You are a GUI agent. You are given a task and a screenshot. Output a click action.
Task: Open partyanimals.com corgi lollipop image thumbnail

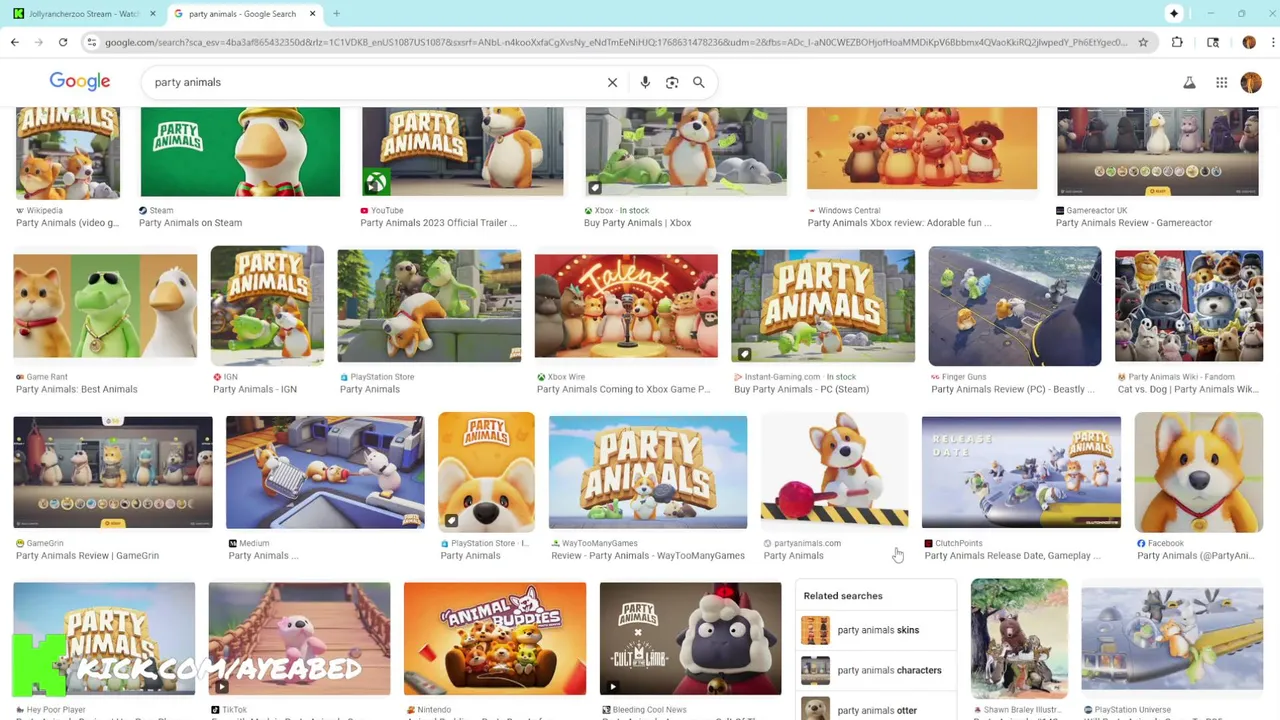click(835, 472)
